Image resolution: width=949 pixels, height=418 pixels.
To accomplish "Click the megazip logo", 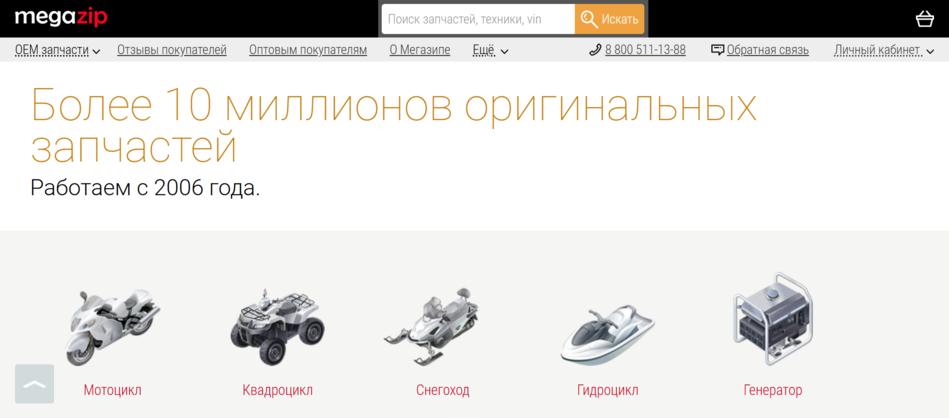I will click(61, 18).
